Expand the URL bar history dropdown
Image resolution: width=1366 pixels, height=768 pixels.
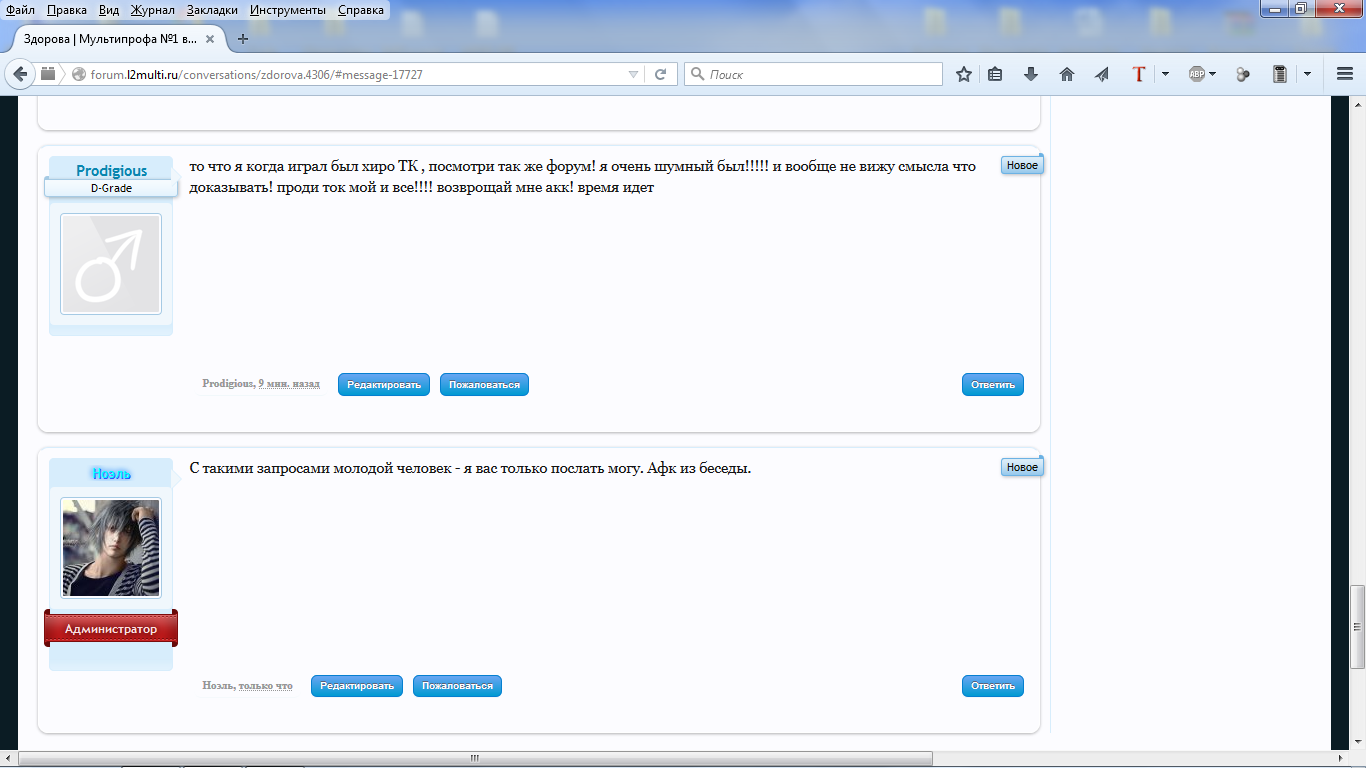633,74
